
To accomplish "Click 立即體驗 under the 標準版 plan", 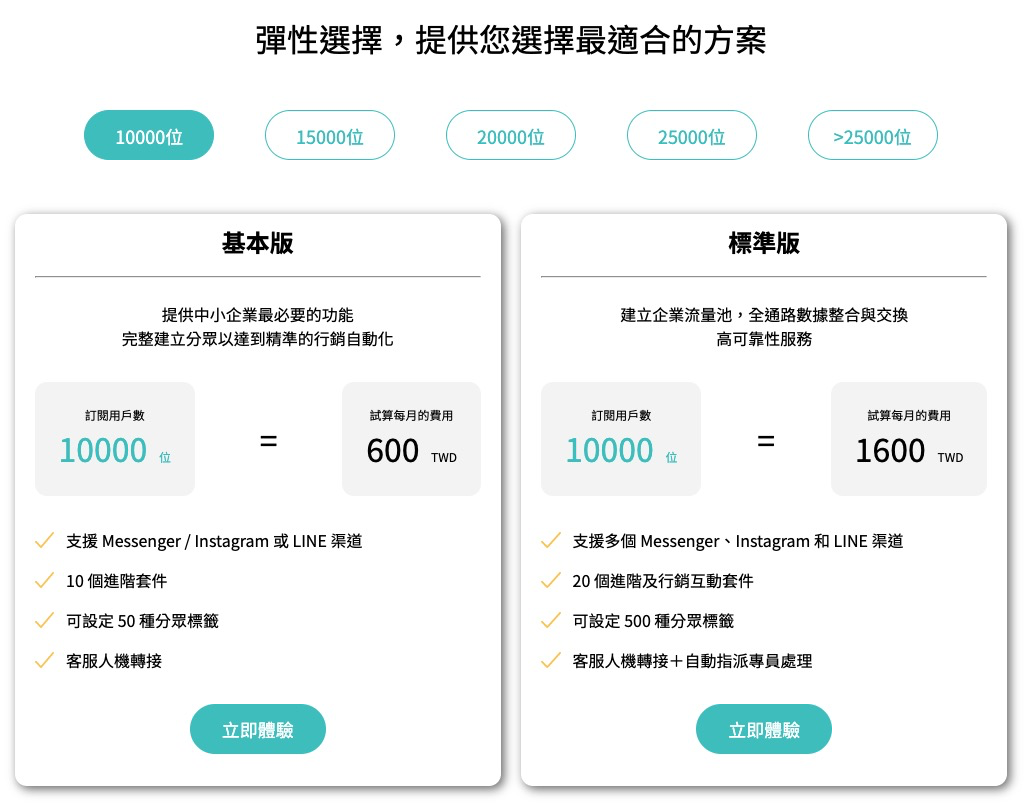I will click(x=764, y=729).
